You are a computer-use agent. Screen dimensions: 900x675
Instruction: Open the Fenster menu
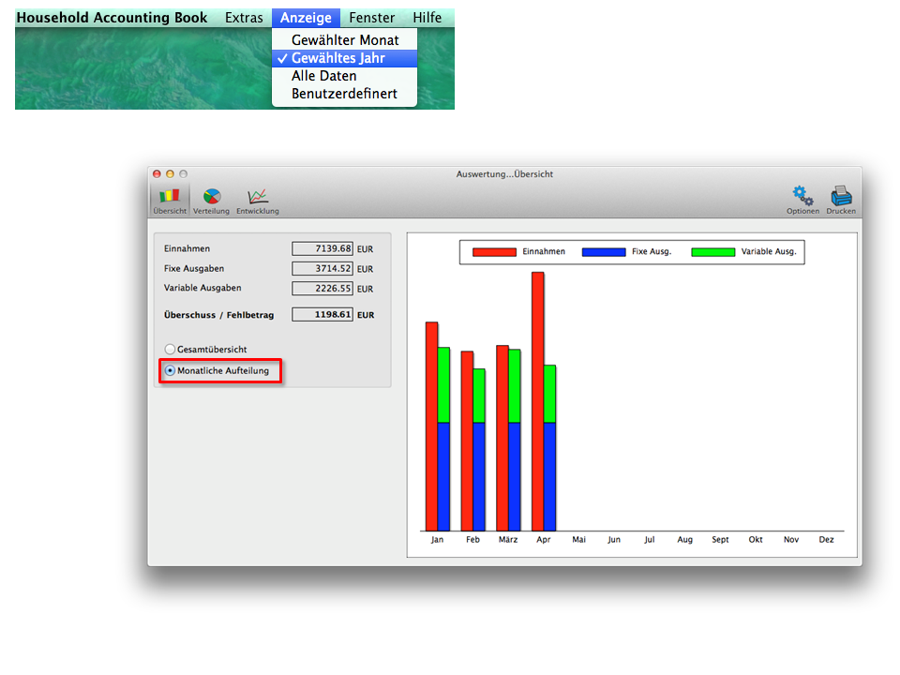pos(371,18)
